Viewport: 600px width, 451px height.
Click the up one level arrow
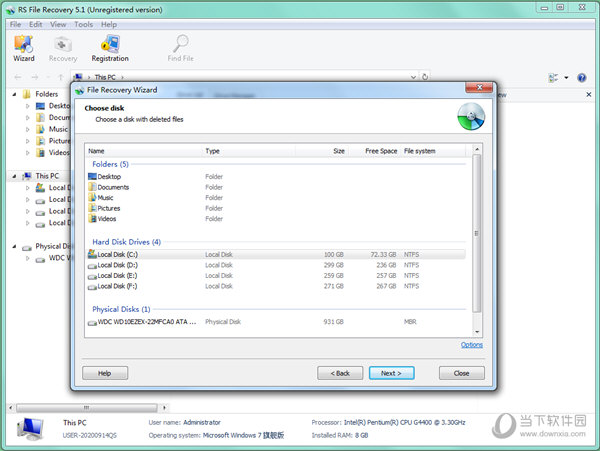60,77
